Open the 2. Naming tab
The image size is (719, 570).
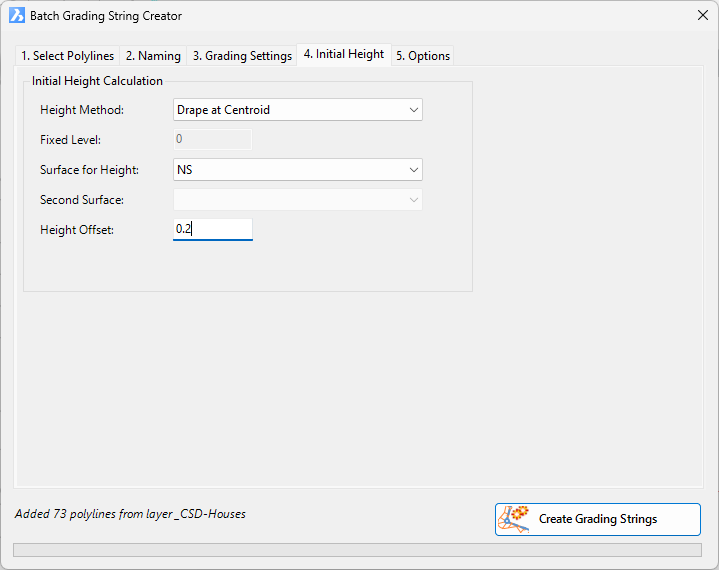click(x=153, y=56)
